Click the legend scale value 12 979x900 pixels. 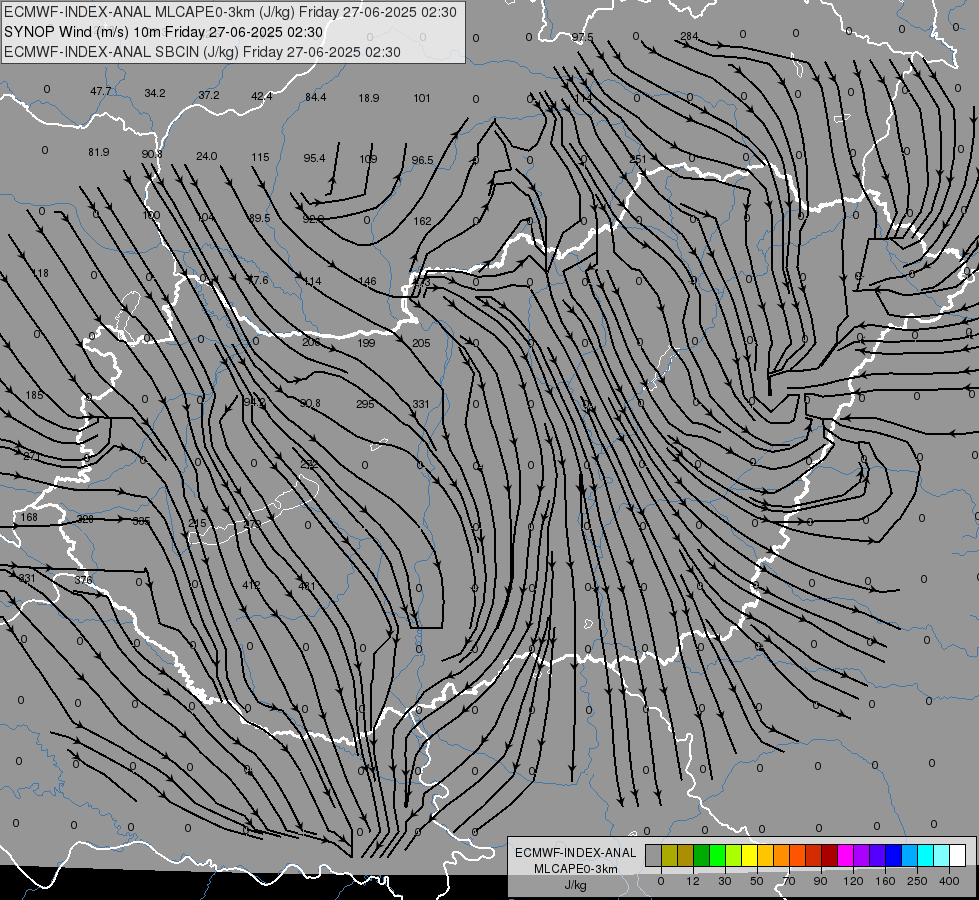click(693, 881)
